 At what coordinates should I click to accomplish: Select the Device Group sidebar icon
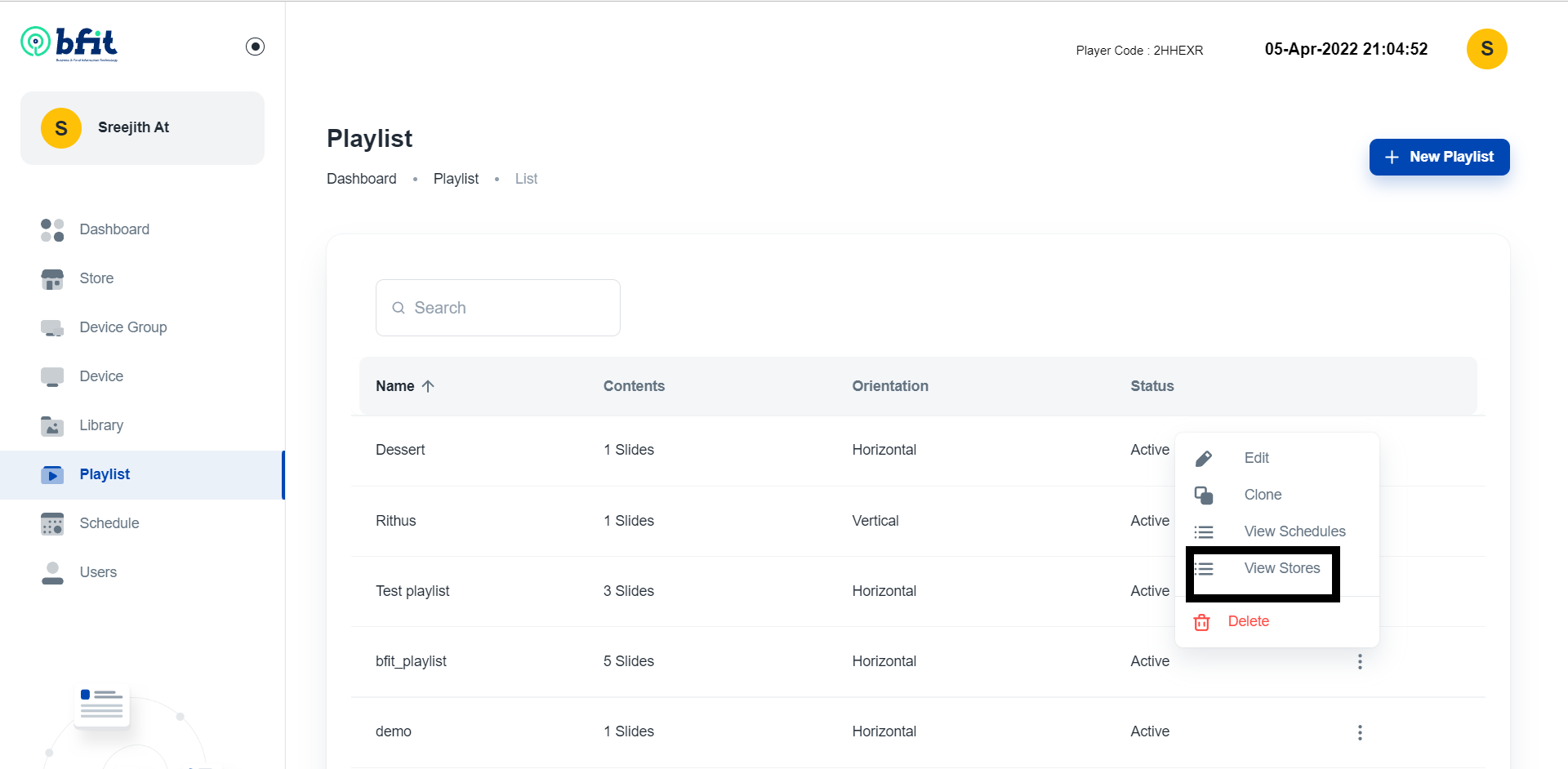(x=52, y=328)
